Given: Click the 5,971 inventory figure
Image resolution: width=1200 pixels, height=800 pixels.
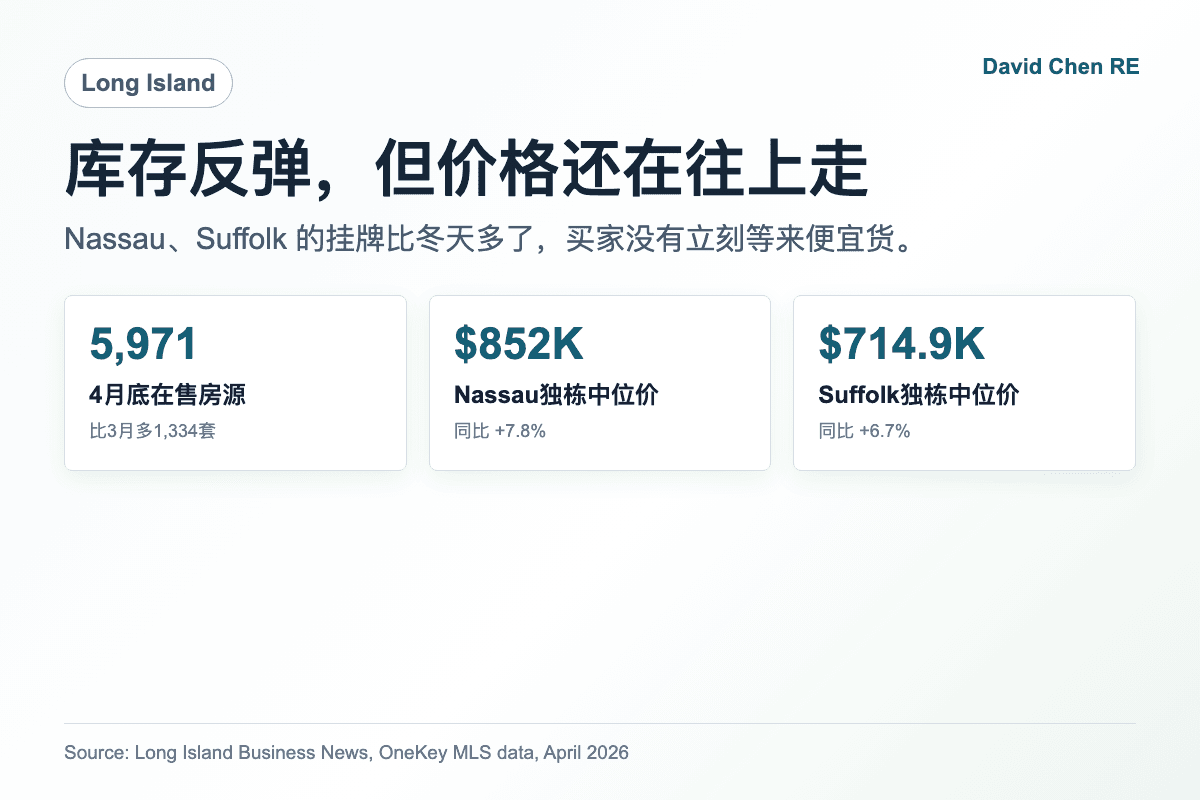Looking at the screenshot, I should pyautogui.click(x=144, y=344).
